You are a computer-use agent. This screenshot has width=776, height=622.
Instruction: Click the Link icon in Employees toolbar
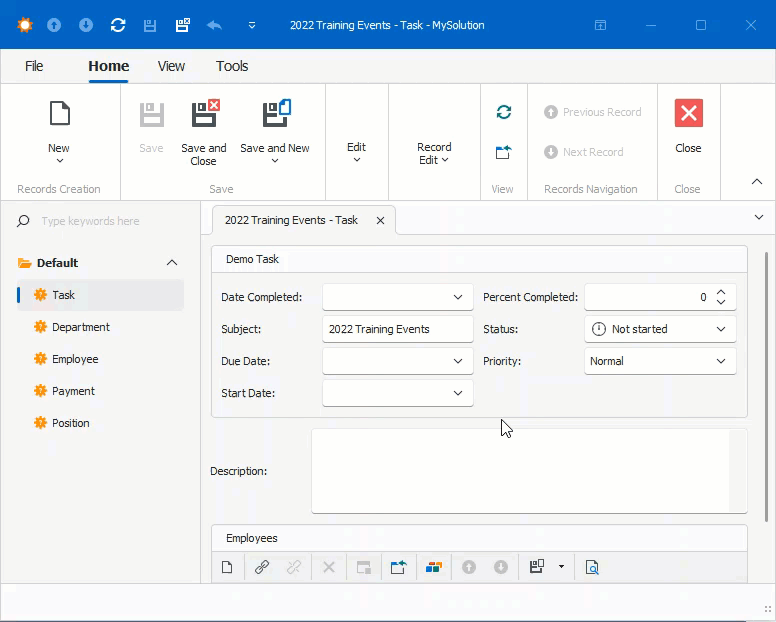click(262, 567)
